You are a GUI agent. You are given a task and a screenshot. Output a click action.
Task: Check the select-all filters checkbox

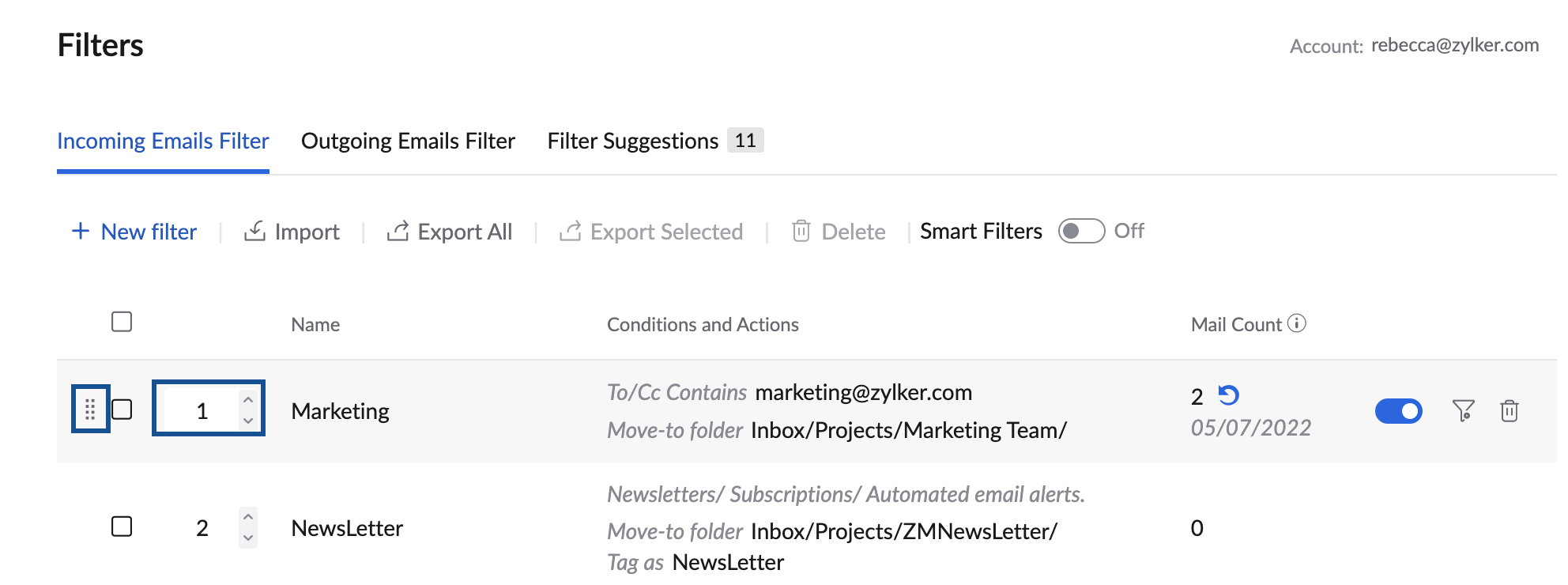pyautogui.click(x=122, y=321)
